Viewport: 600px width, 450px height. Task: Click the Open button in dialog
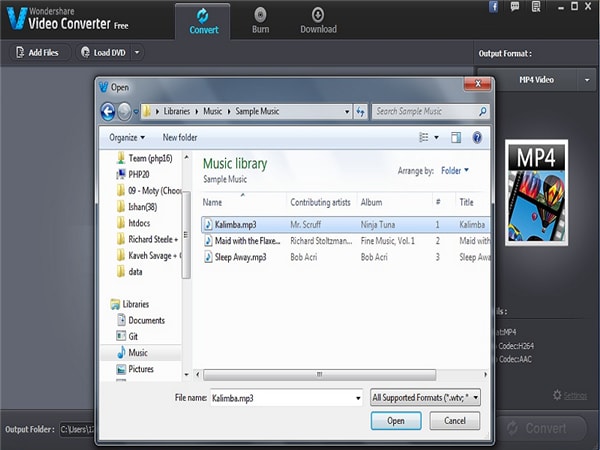[x=396, y=421]
